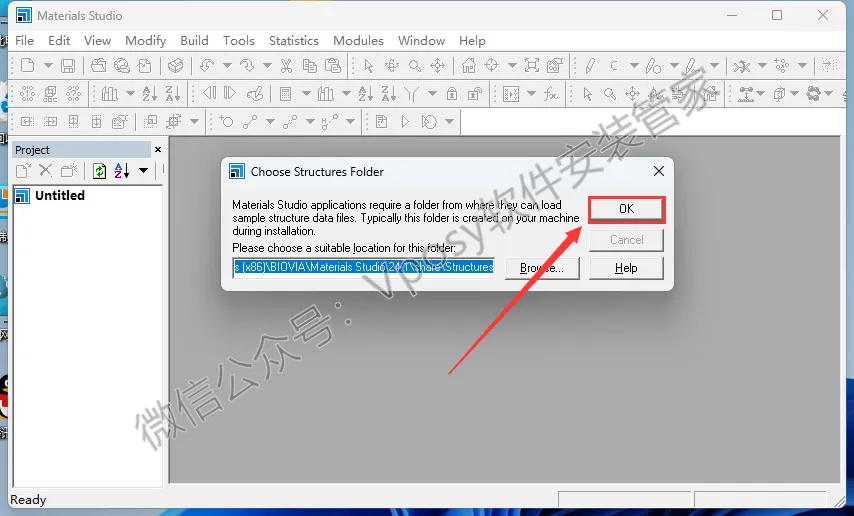Click the Redo arrow icon
The height and width of the screenshot is (516, 854).
pos(247,66)
